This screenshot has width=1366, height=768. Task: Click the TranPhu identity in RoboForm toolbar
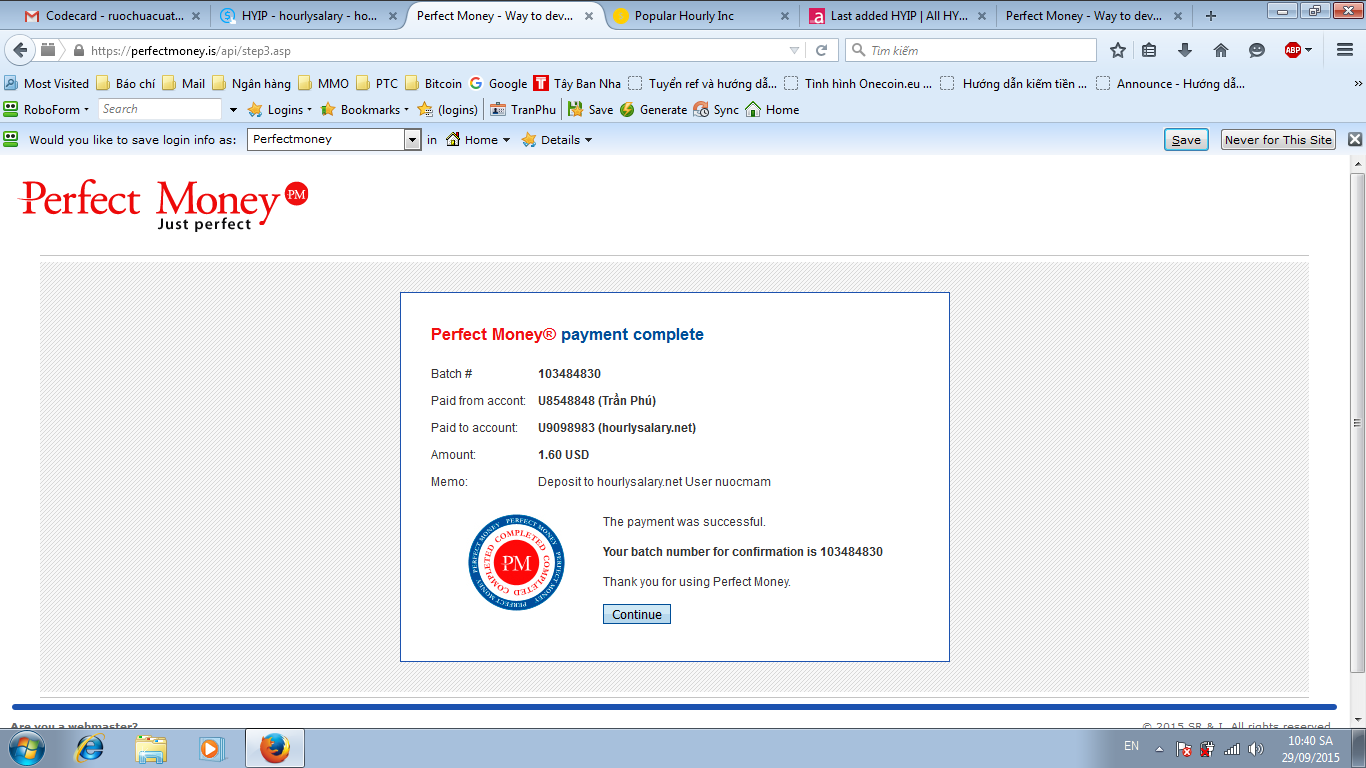pos(522,110)
